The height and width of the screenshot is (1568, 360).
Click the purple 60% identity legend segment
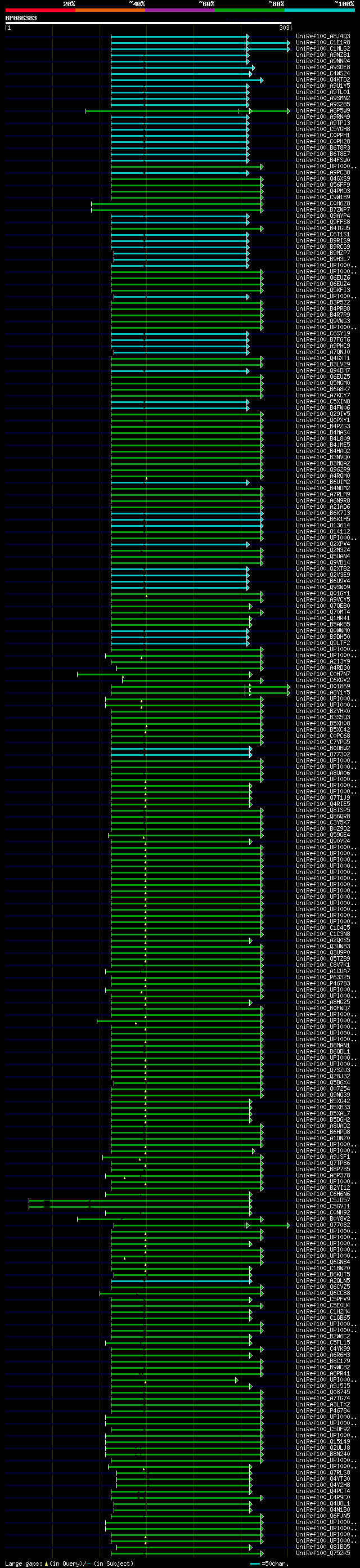[180, 10]
